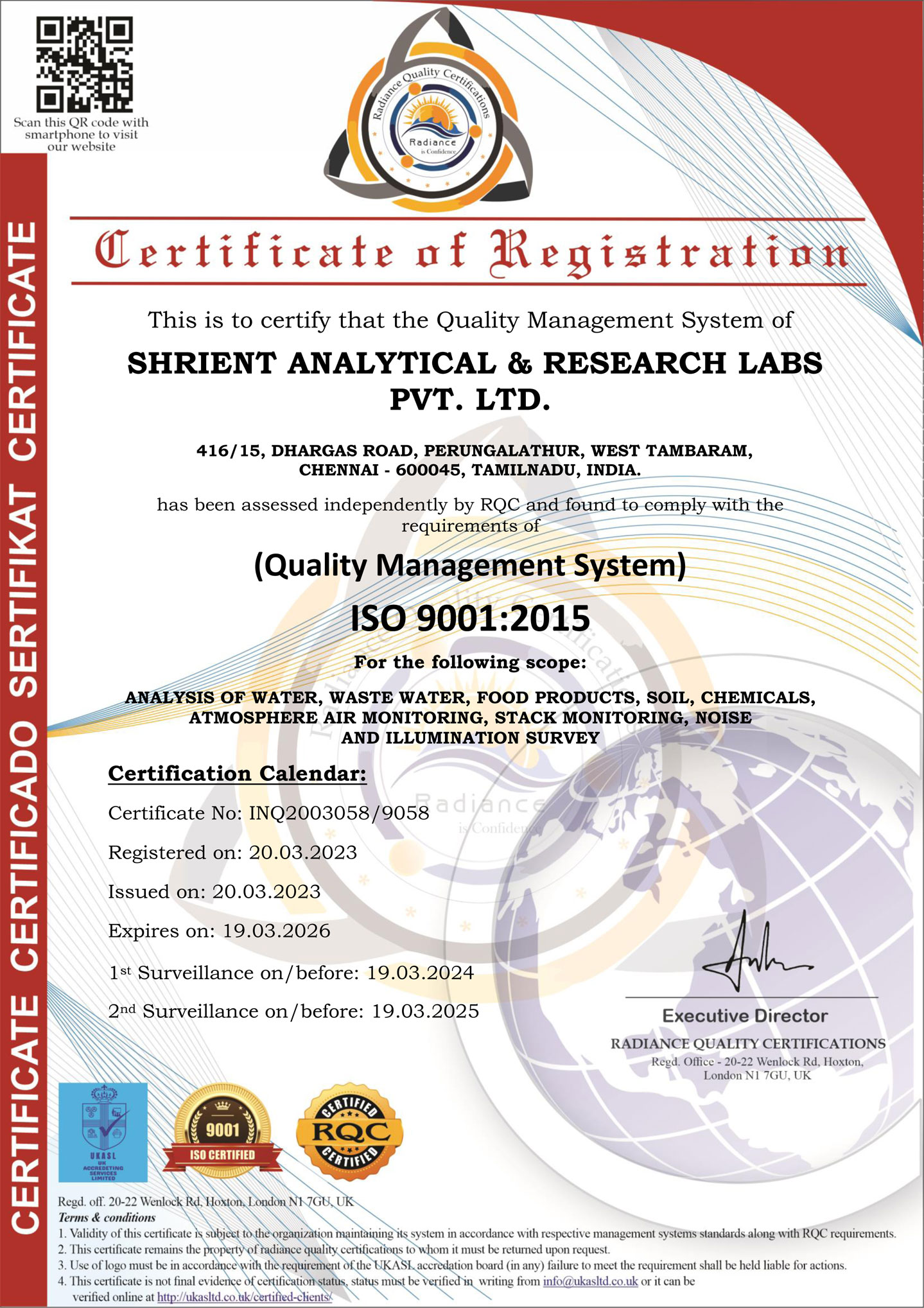Click the 'ANALYSIS OF WATER, WASTE WATER' scope line
924x1308 pixels.
470,697
